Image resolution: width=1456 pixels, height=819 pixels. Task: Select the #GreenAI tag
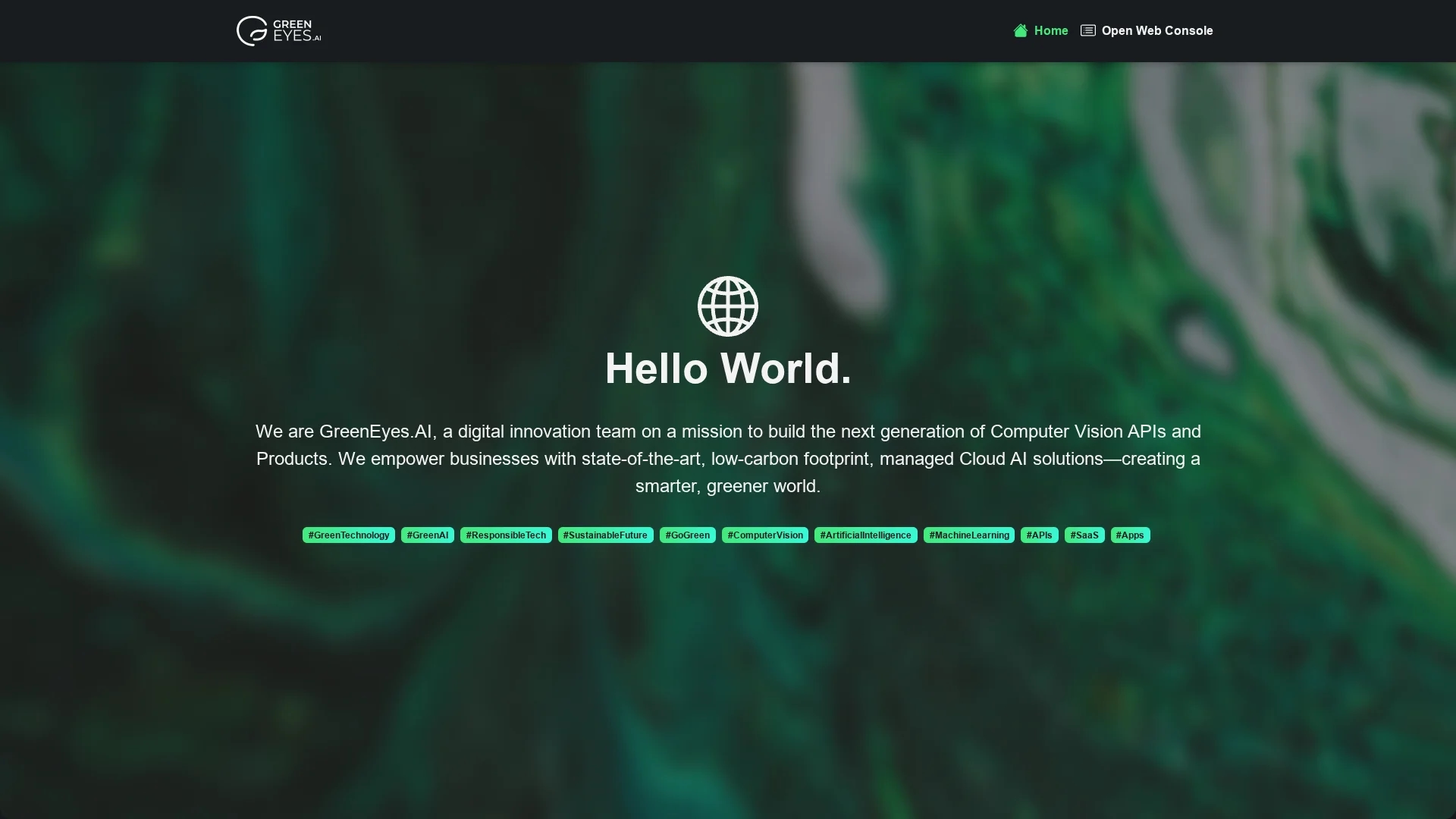(428, 535)
